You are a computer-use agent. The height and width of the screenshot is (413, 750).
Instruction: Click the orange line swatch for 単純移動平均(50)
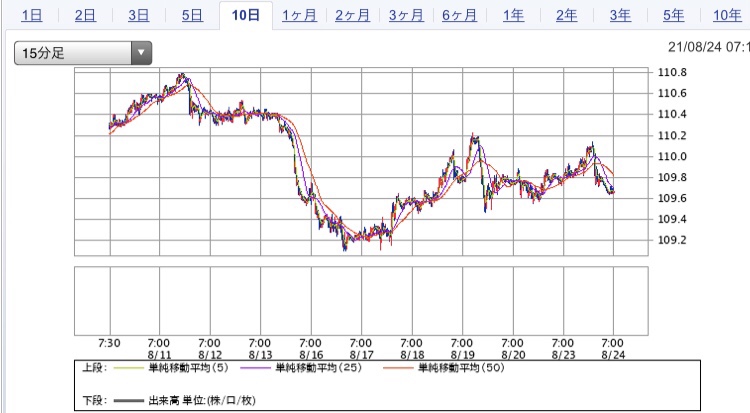398,368
